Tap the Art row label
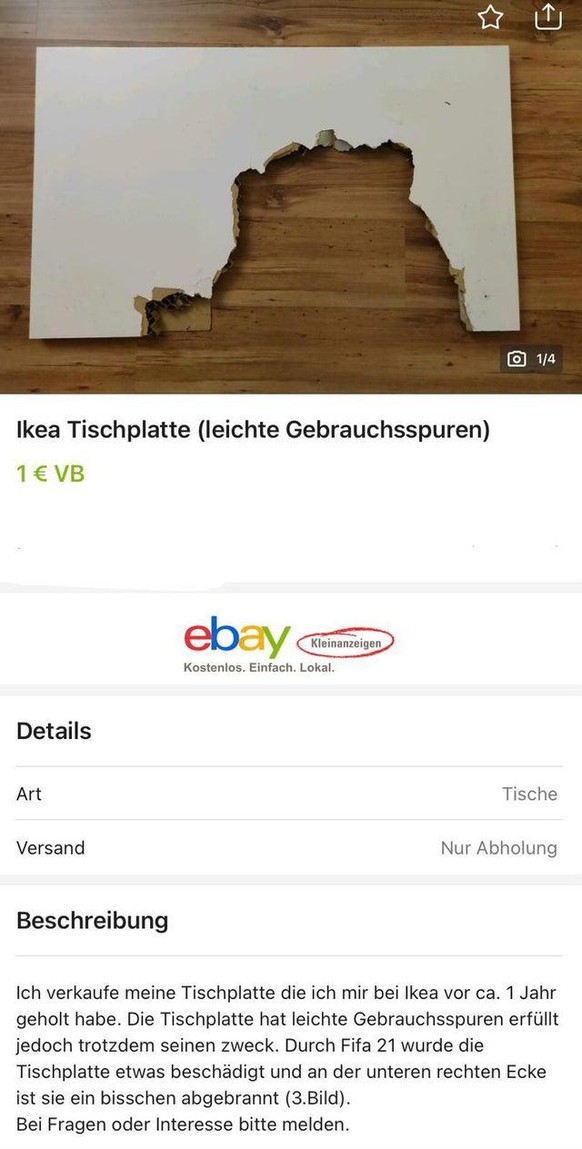The image size is (582, 1149). [29, 794]
